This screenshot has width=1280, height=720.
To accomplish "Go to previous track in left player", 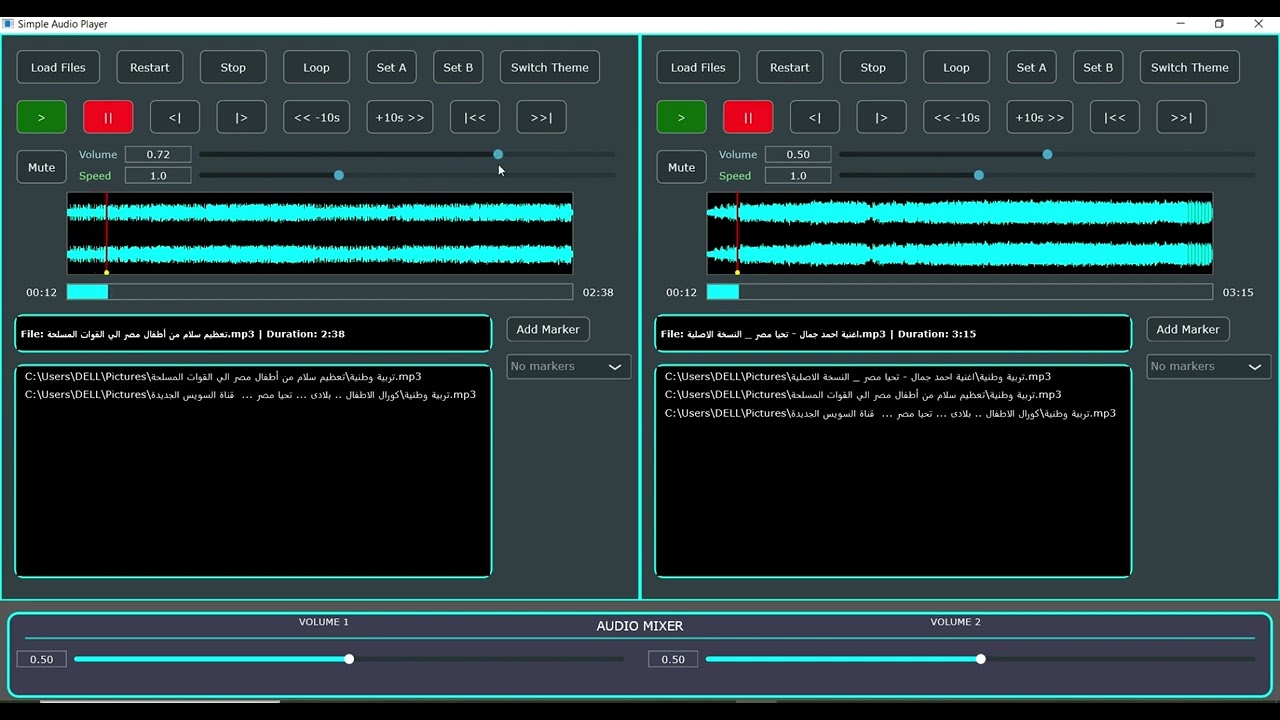I will coord(475,117).
